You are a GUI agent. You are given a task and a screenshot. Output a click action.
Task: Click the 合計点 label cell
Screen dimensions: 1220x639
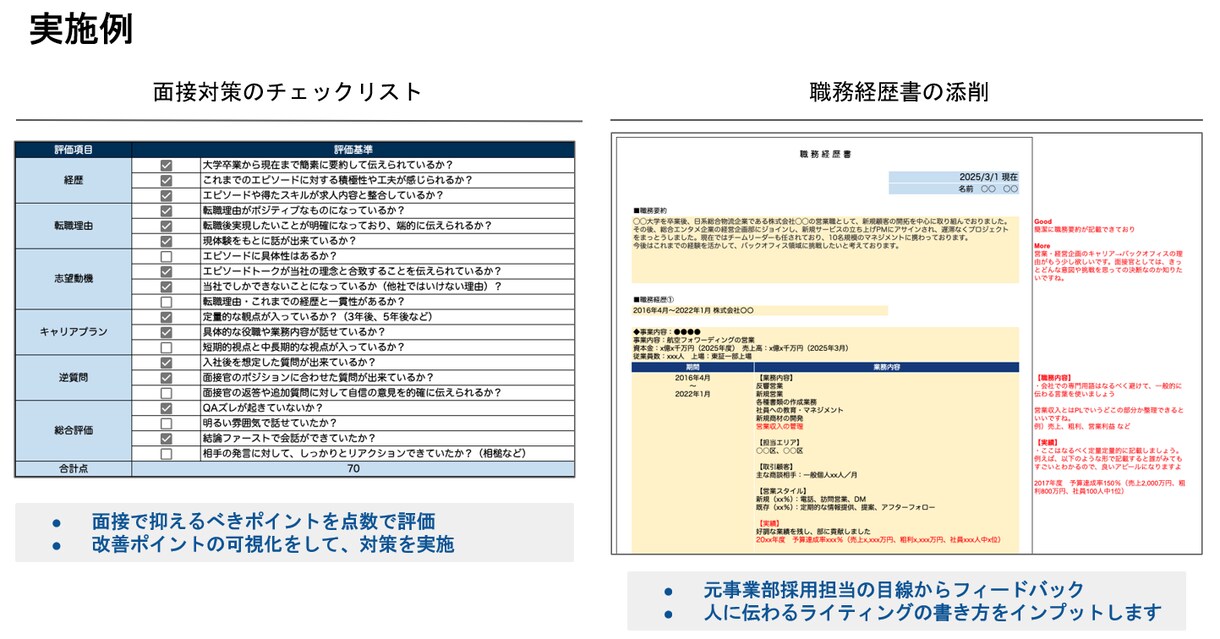pyautogui.click(x=73, y=468)
